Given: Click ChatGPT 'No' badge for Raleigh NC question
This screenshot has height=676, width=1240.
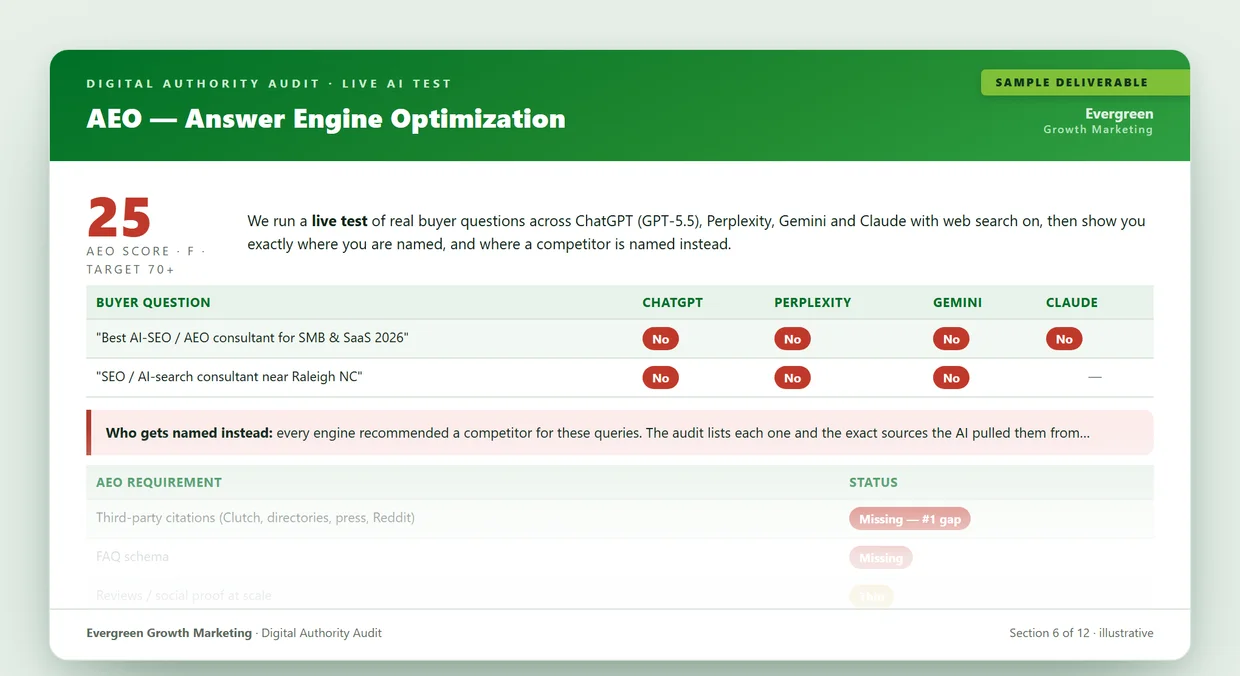Looking at the screenshot, I should 660,378.
